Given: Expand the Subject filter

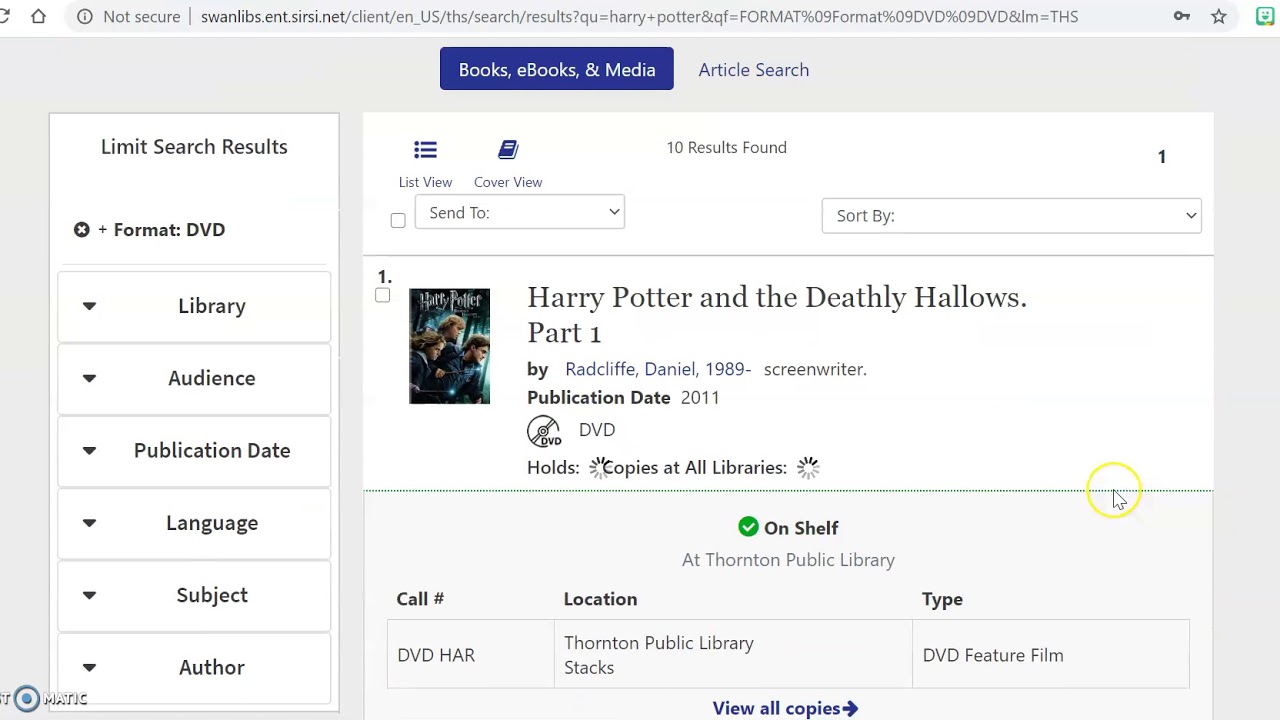Looking at the screenshot, I should [x=194, y=595].
